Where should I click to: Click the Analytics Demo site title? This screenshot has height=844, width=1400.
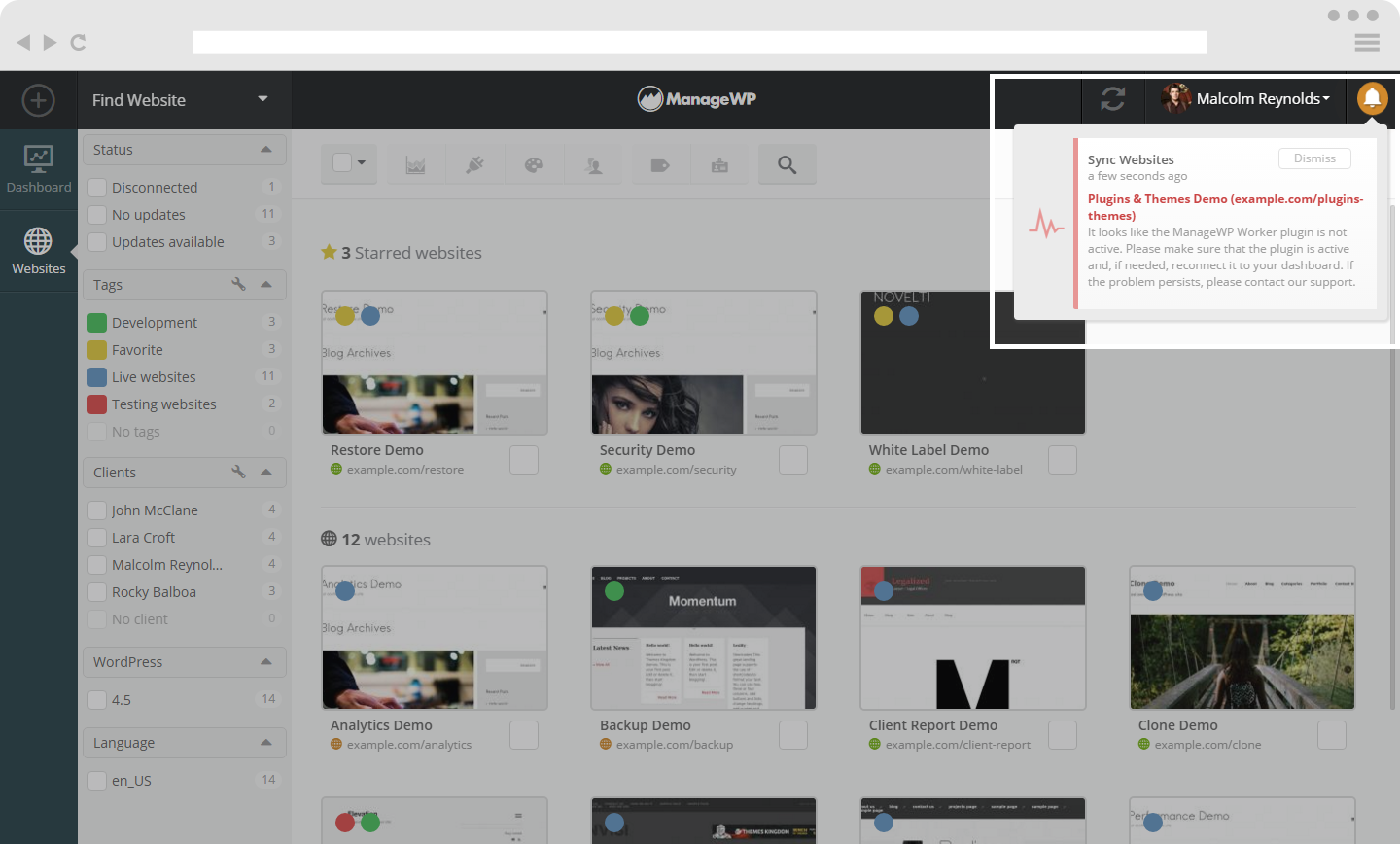pyautogui.click(x=381, y=725)
